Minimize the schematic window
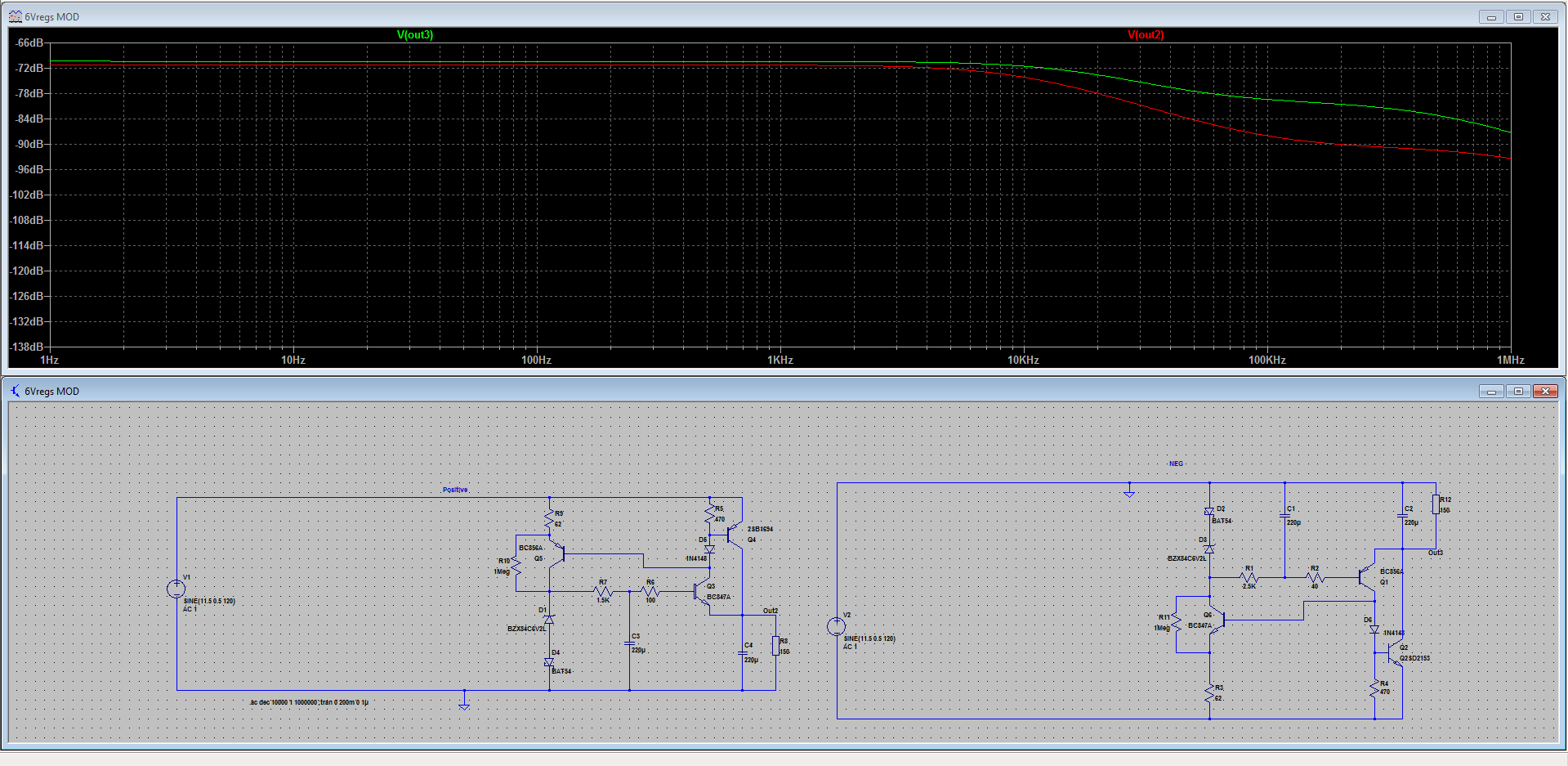1568x766 pixels. tap(1491, 391)
